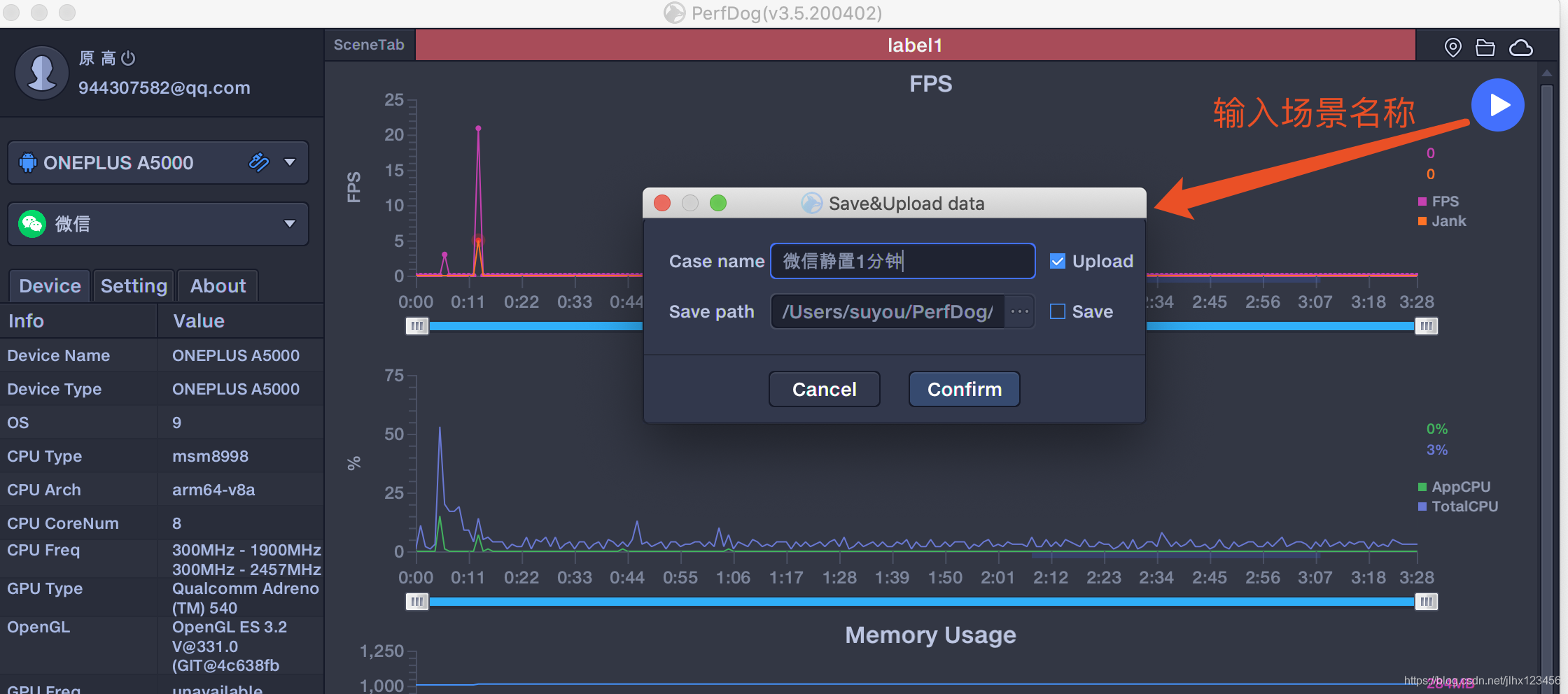This screenshot has height=694, width=1568.
Task: Click the Confirm button
Action: point(964,389)
